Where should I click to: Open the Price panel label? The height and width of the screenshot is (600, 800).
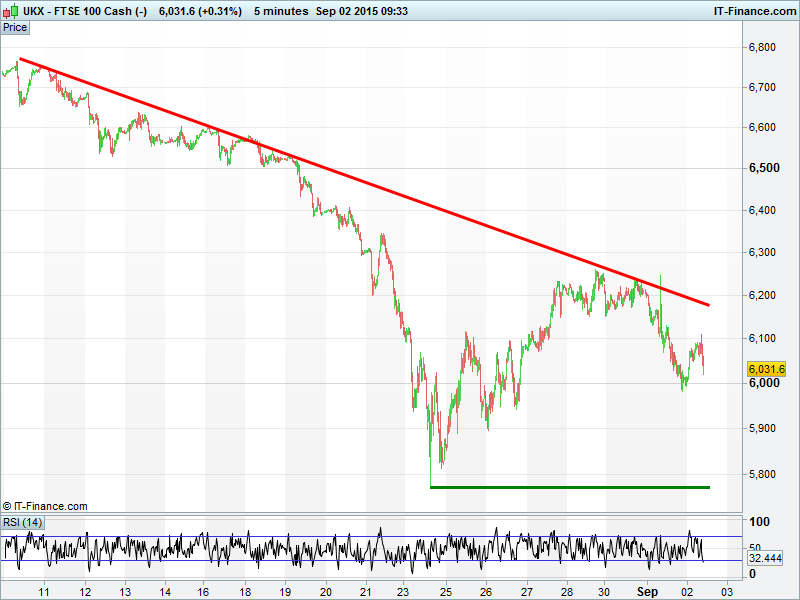pos(15,27)
